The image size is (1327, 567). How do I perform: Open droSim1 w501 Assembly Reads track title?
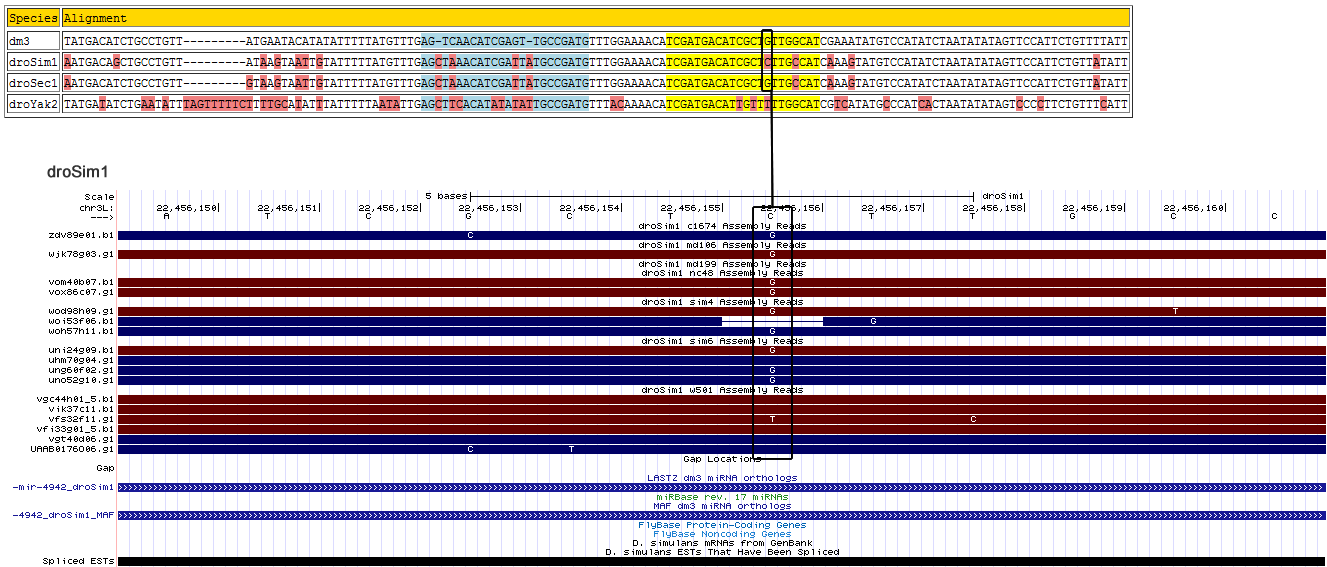(722, 390)
